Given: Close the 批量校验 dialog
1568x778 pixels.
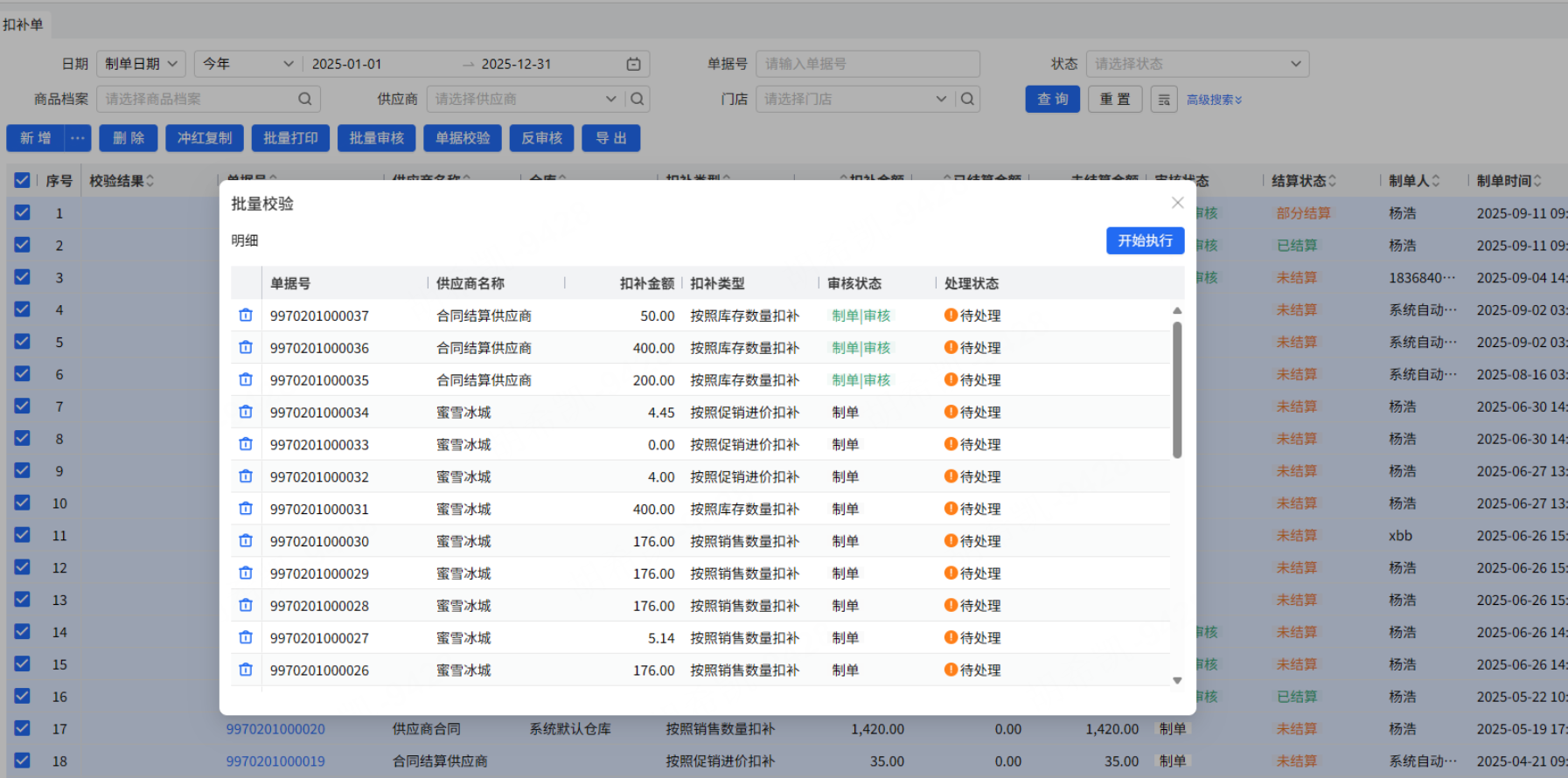Looking at the screenshot, I should pyautogui.click(x=1177, y=203).
